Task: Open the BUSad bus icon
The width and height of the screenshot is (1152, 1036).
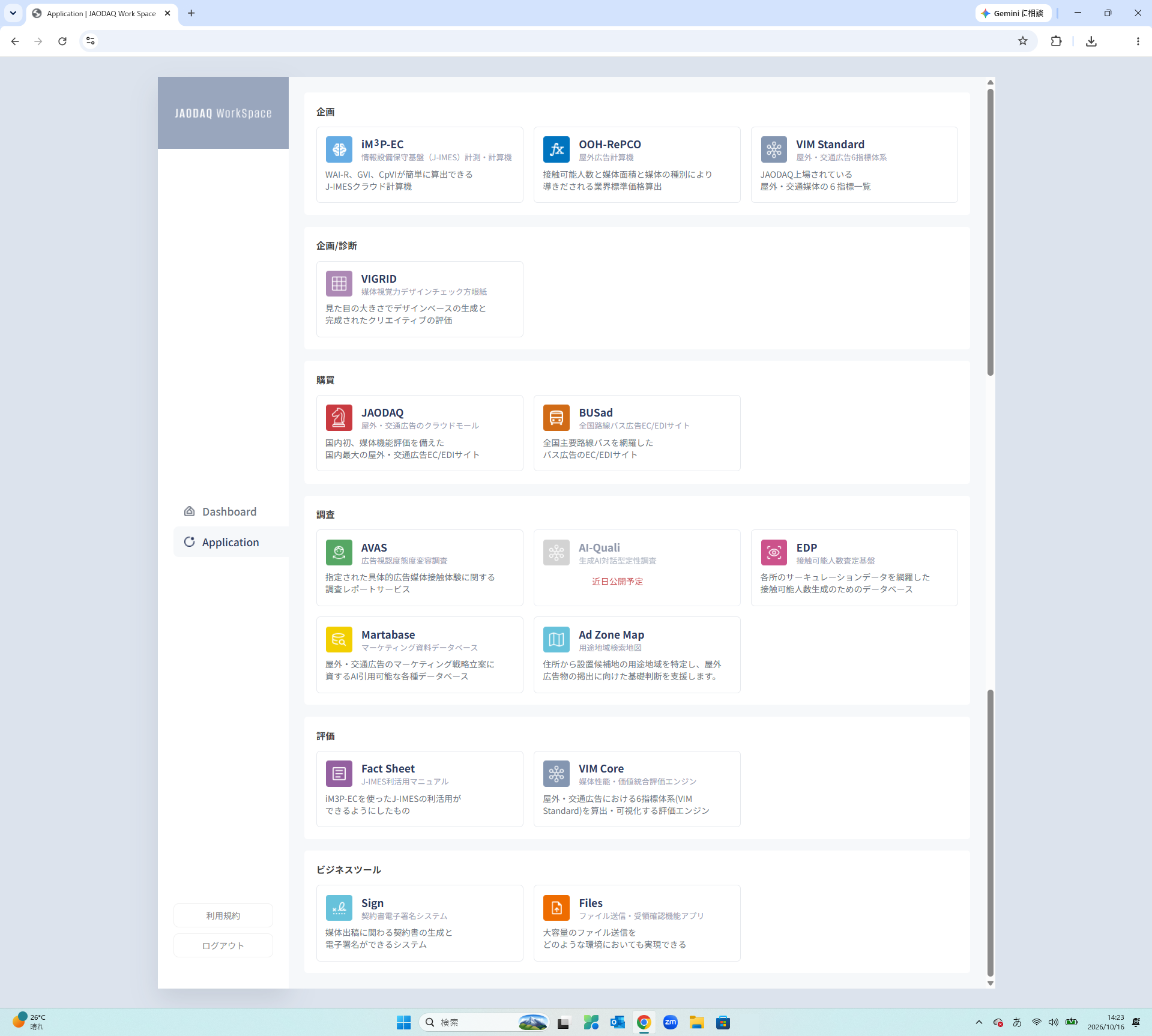Action: click(556, 418)
